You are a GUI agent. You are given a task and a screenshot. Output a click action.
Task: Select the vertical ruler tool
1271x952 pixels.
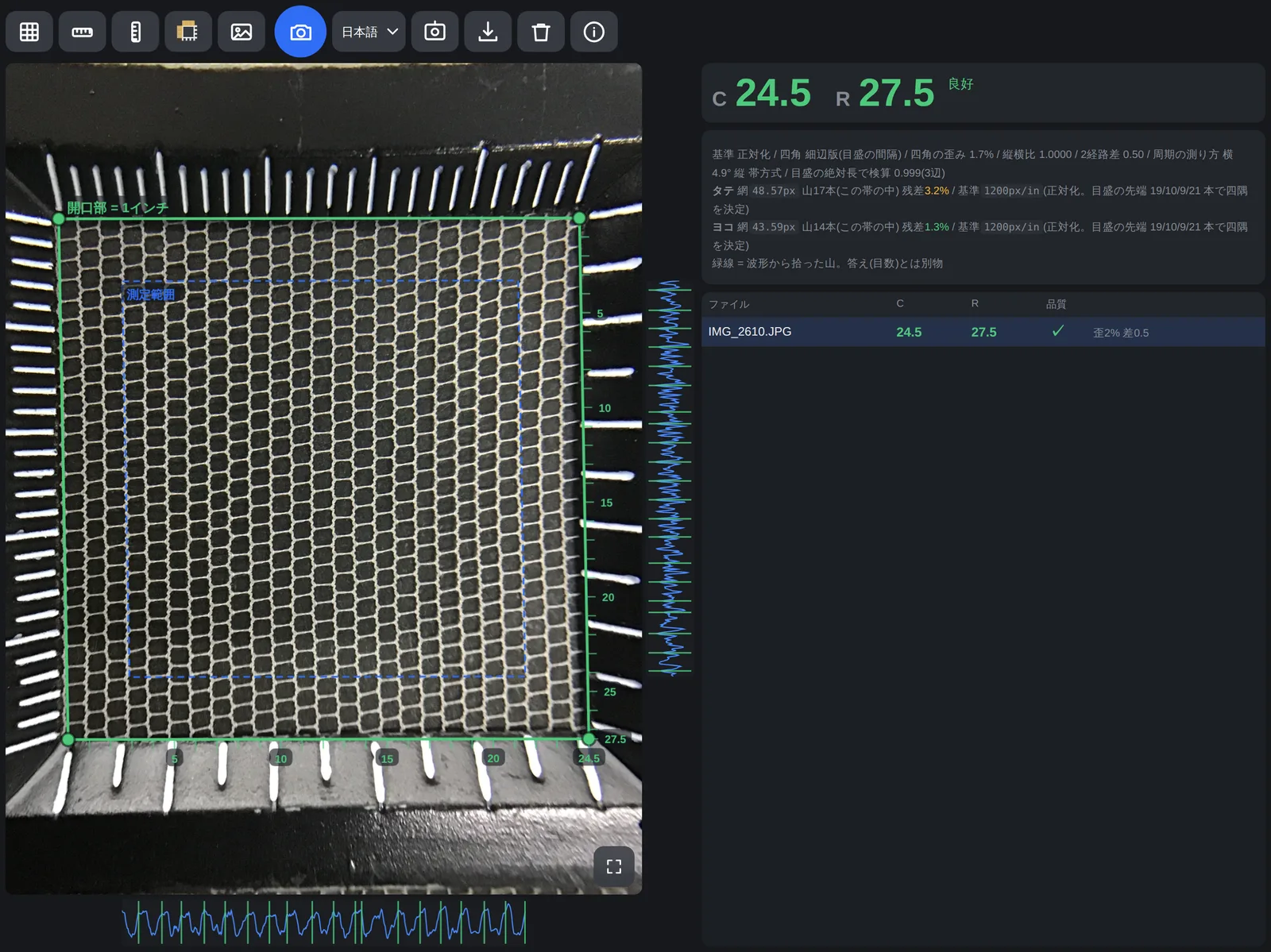pos(136,32)
